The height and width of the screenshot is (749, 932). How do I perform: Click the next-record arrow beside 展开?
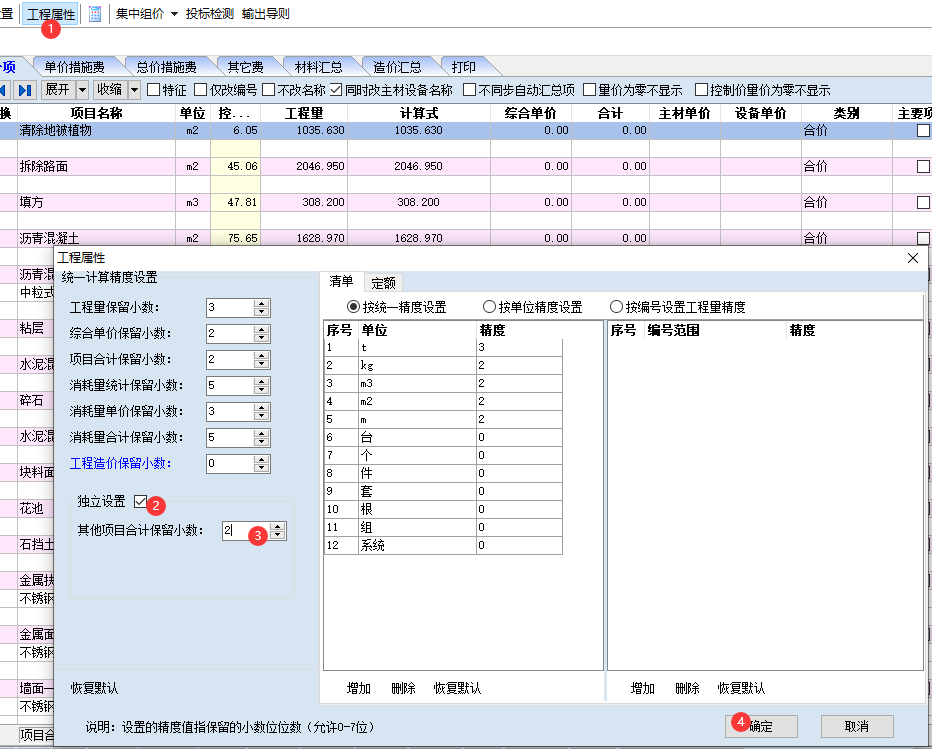pos(27,90)
